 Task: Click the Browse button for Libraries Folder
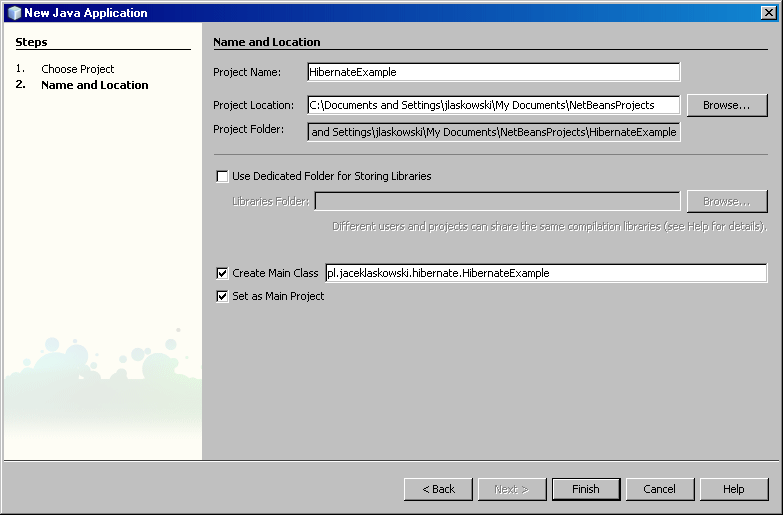pyautogui.click(x=727, y=201)
